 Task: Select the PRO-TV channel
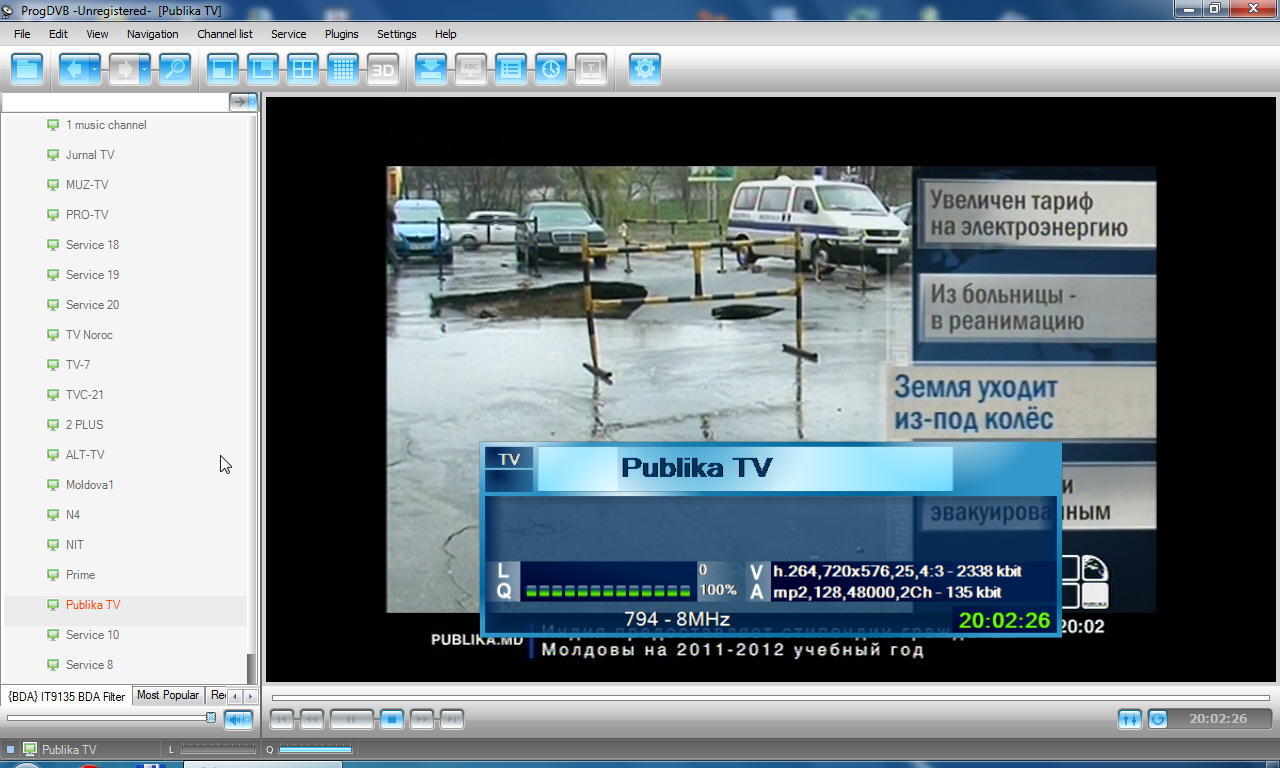pyautogui.click(x=87, y=215)
